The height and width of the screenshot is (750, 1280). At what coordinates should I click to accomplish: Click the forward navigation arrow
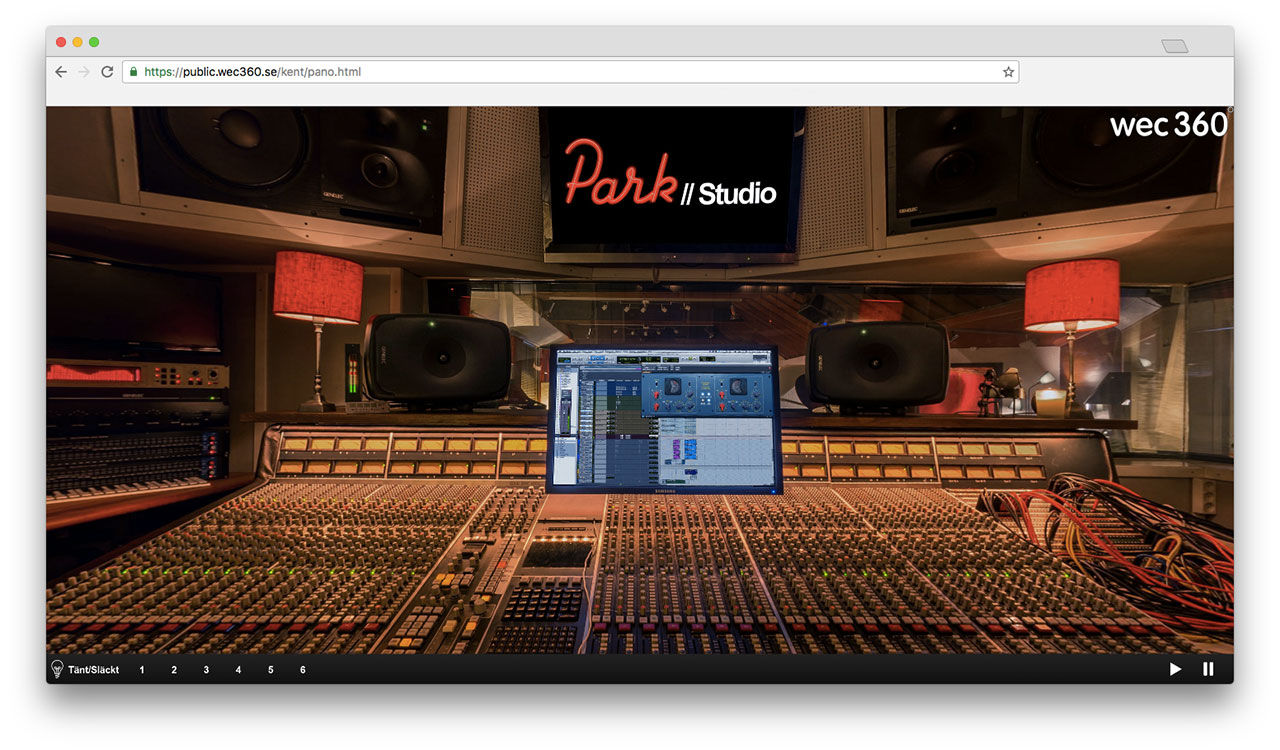coord(84,71)
